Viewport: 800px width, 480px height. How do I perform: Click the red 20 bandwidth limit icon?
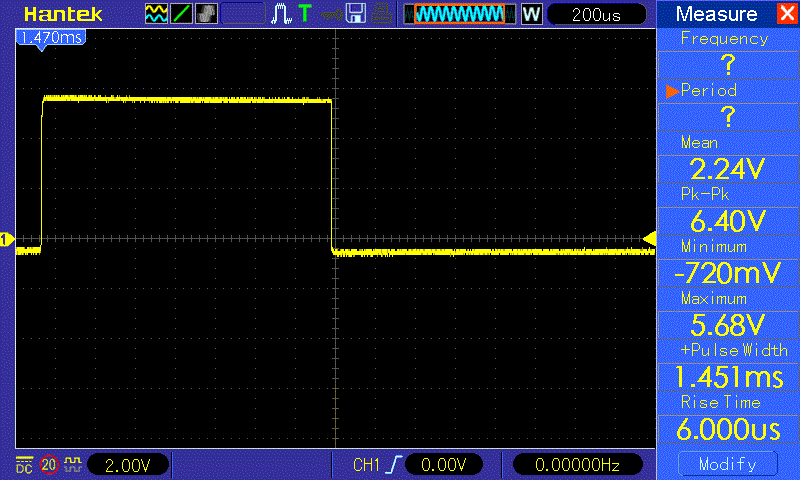click(48, 464)
